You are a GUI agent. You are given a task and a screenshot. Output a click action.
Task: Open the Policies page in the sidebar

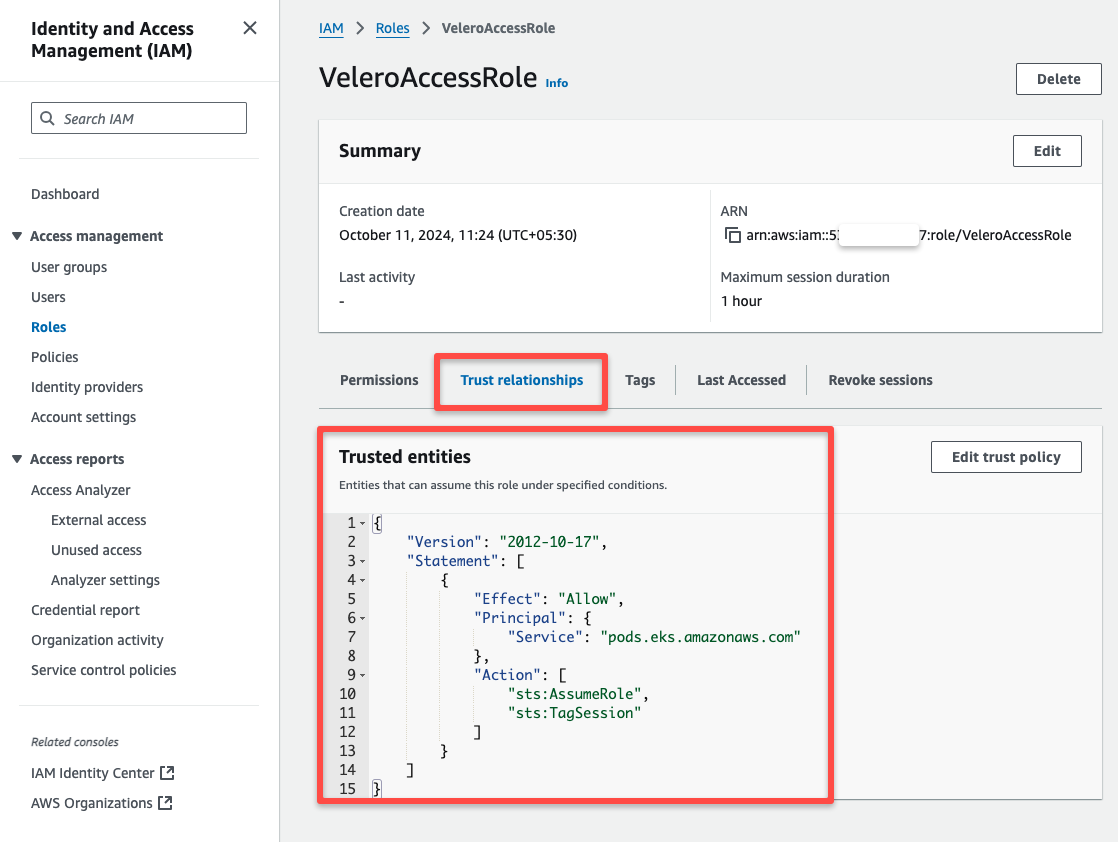(54, 357)
